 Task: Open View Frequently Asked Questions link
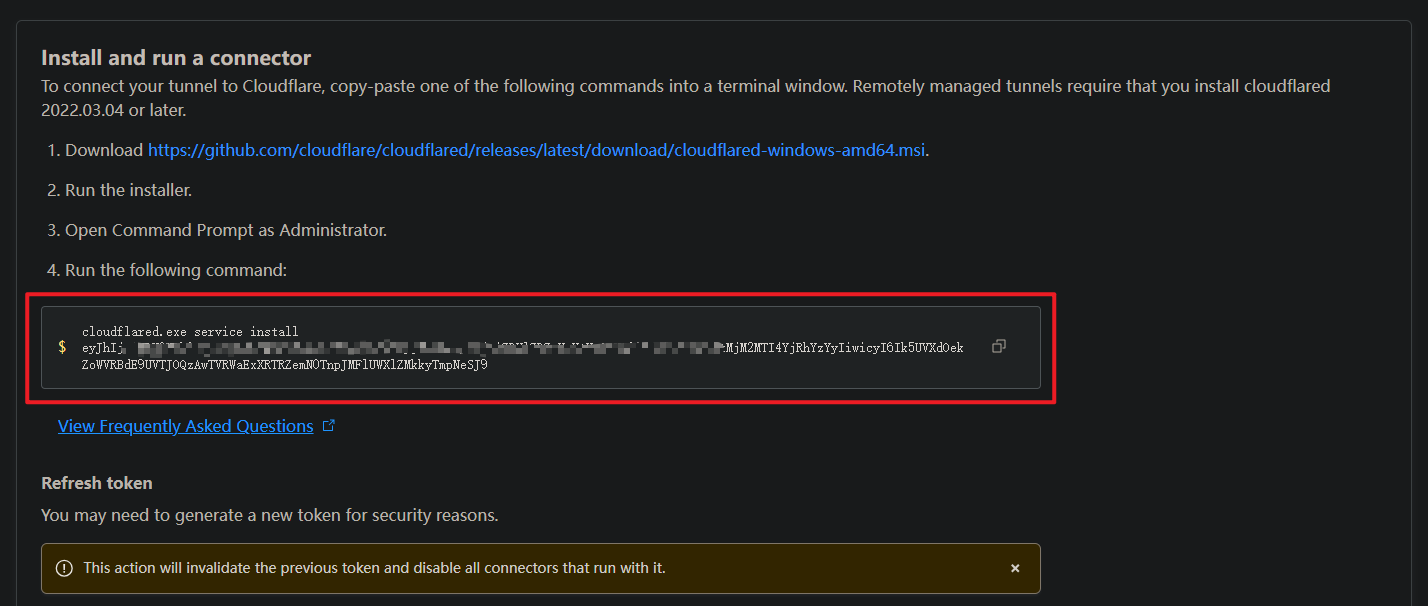click(x=186, y=426)
